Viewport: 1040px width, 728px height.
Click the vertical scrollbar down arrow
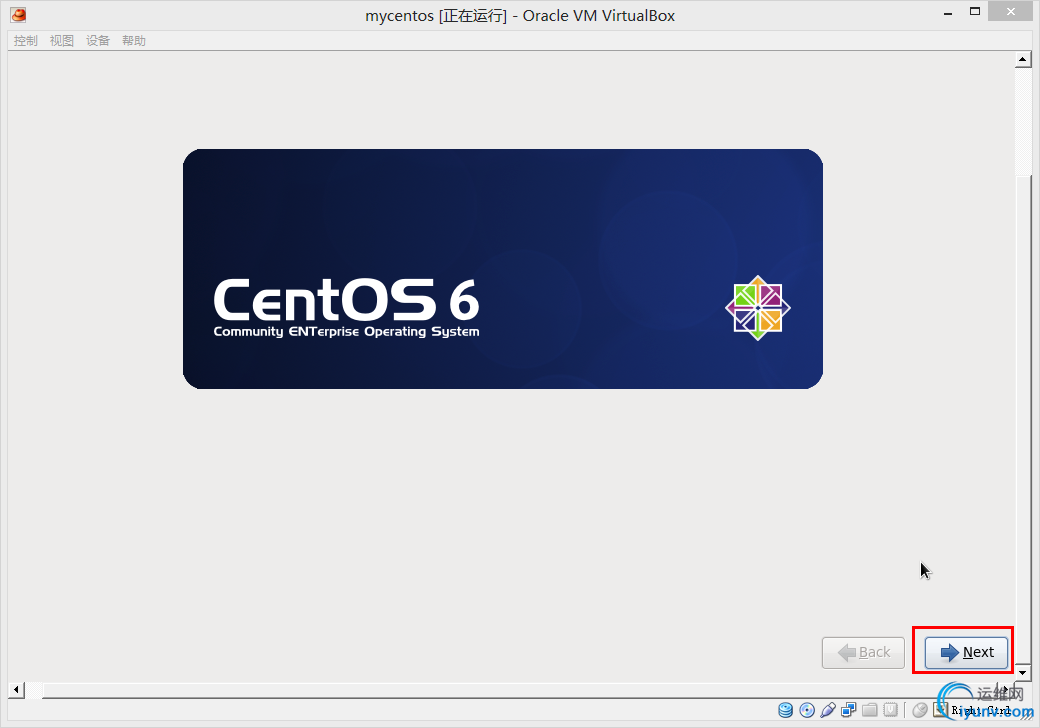[1023, 672]
